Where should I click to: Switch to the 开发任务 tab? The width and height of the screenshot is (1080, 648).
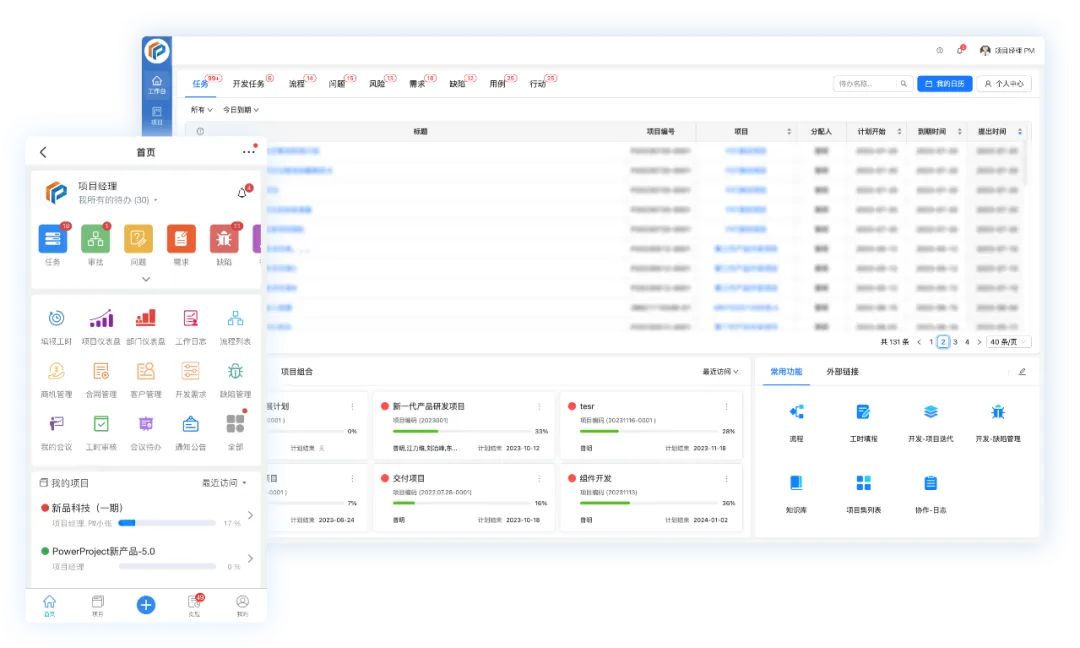249,84
